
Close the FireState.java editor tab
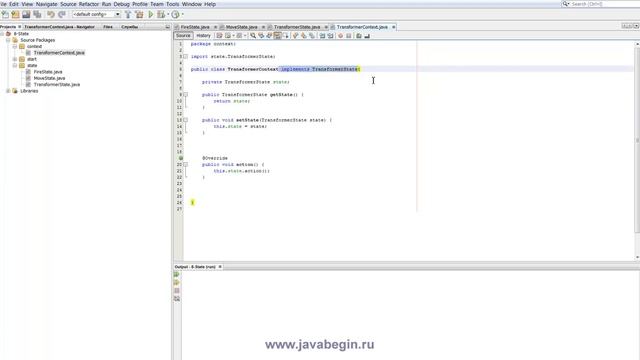[216, 27]
